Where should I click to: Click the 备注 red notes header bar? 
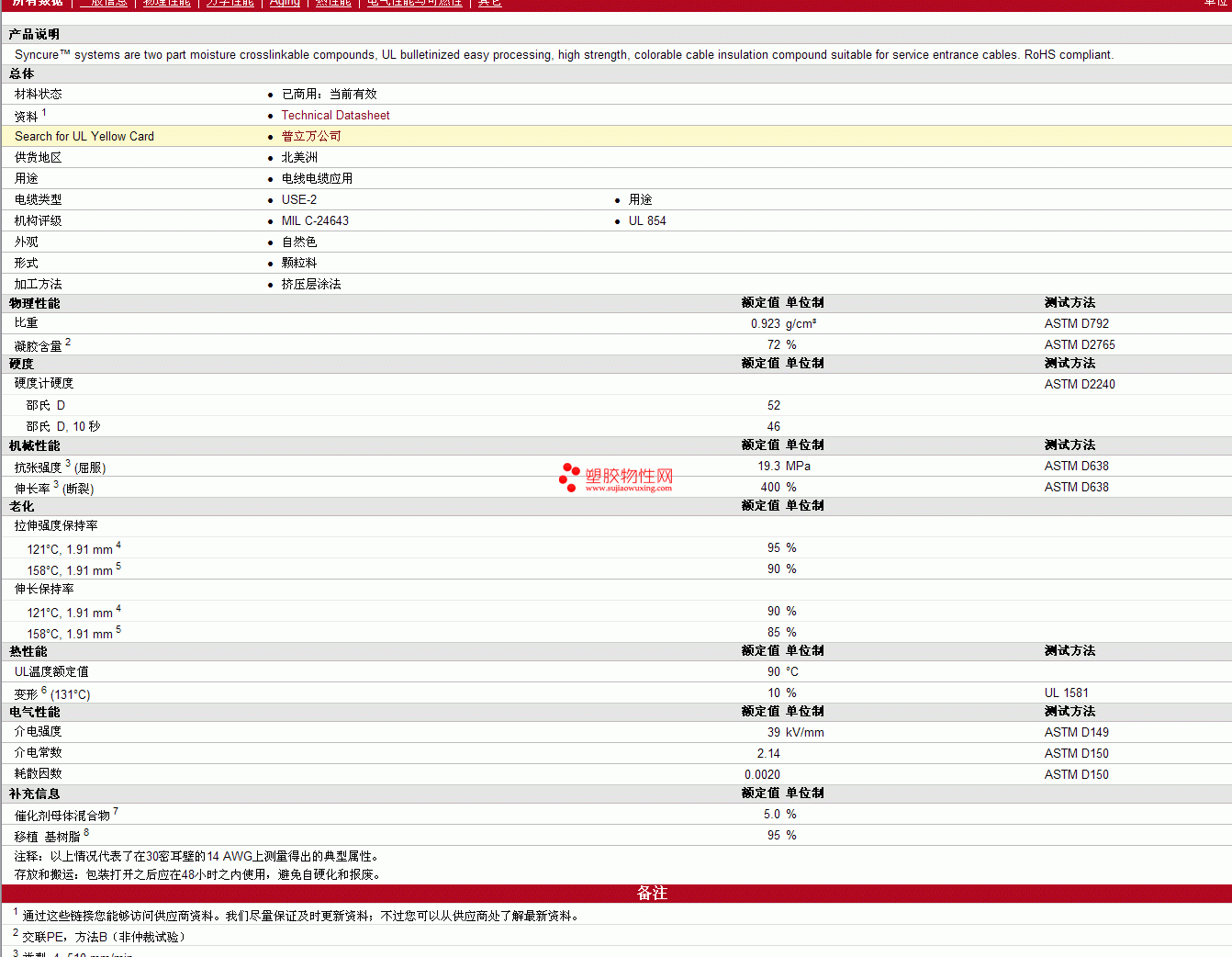point(616,894)
